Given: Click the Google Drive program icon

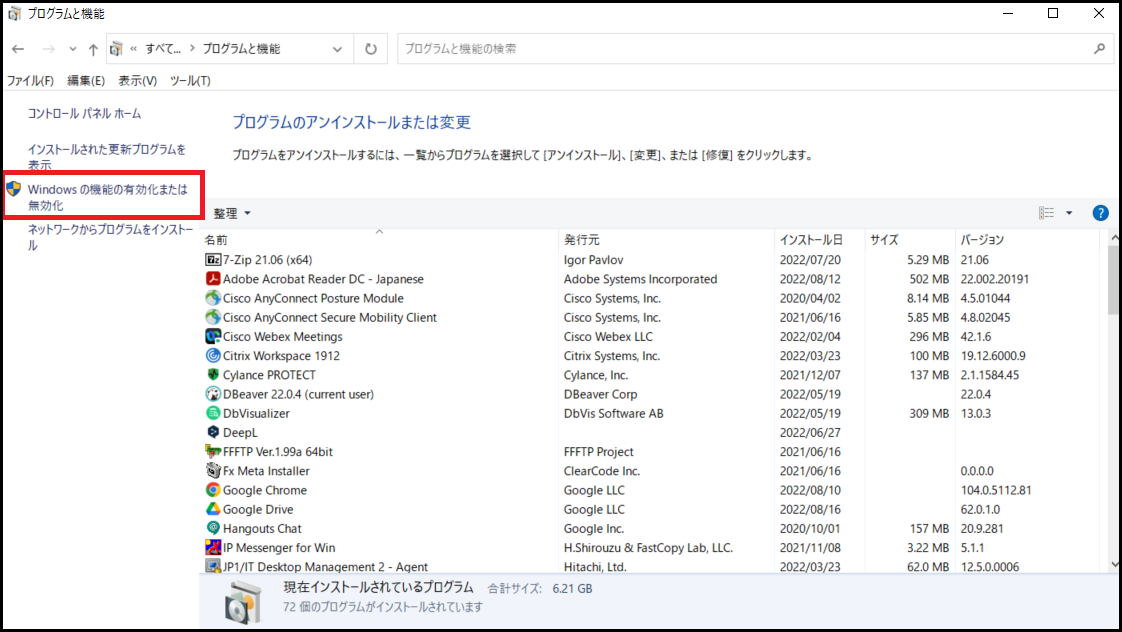Looking at the screenshot, I should coord(212,509).
